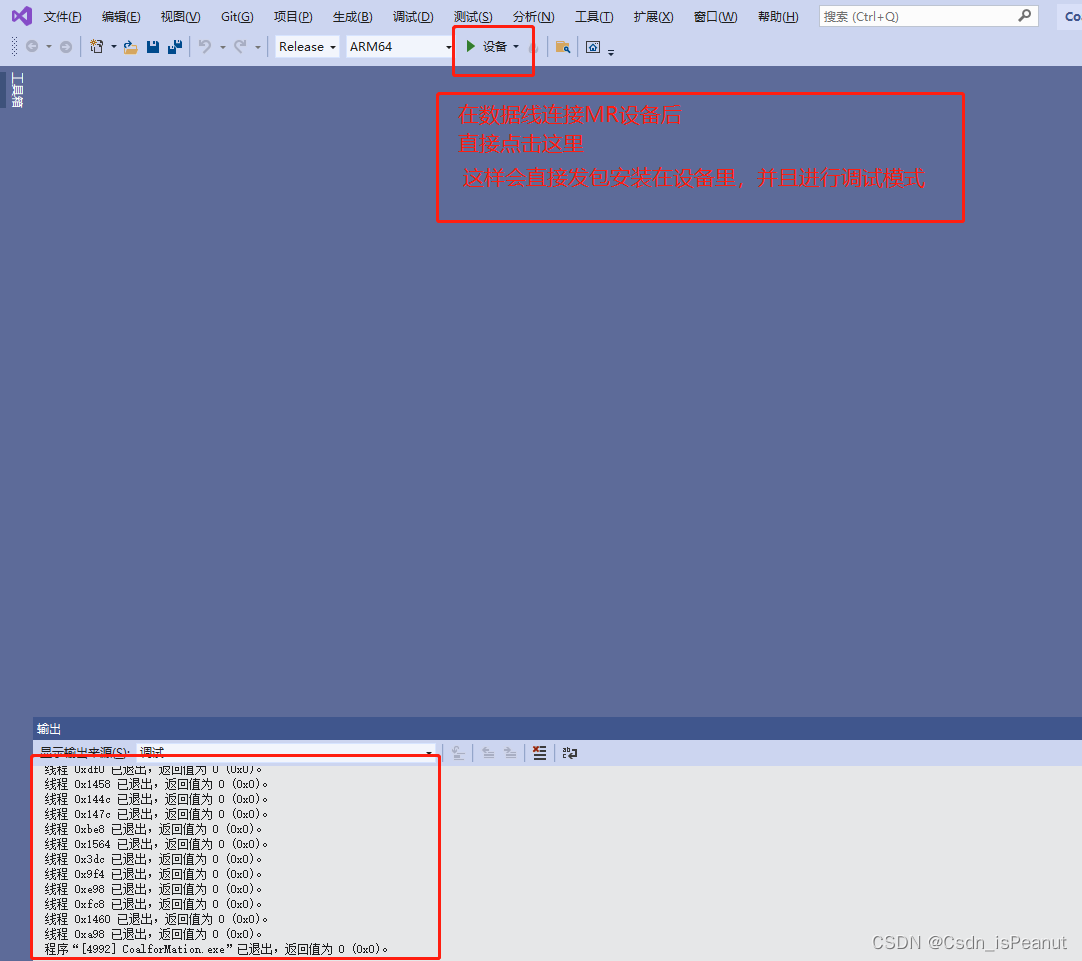Click the save file icon

(x=153, y=47)
